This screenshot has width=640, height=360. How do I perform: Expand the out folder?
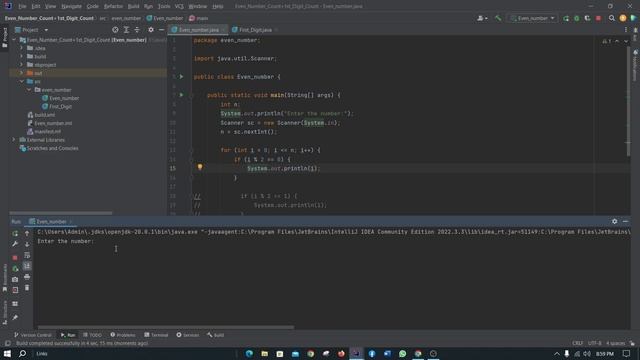(x=21, y=73)
